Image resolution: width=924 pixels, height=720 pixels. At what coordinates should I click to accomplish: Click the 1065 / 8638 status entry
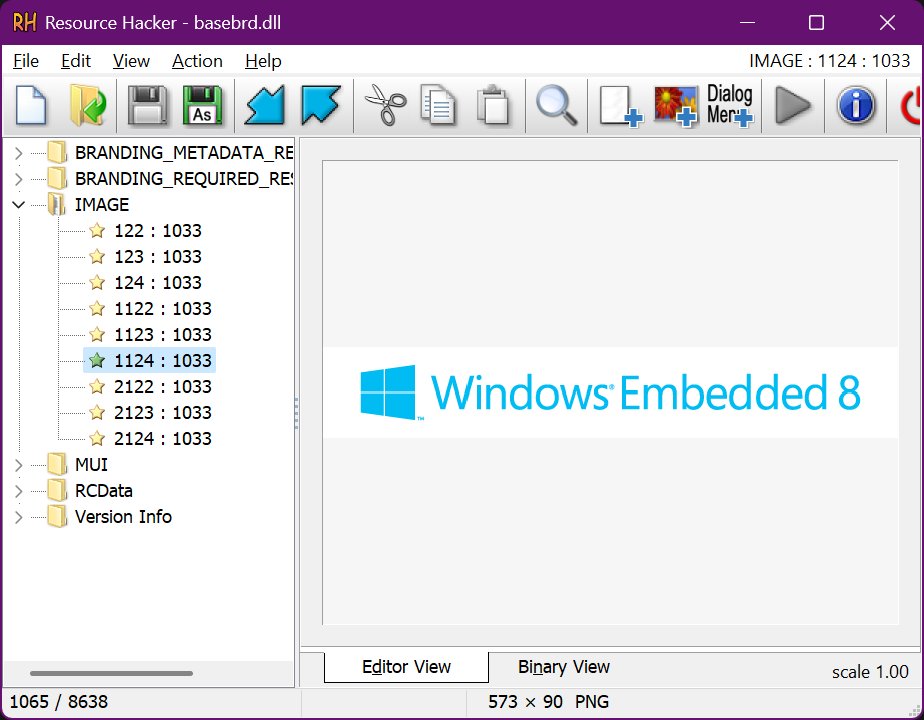[x=59, y=702]
